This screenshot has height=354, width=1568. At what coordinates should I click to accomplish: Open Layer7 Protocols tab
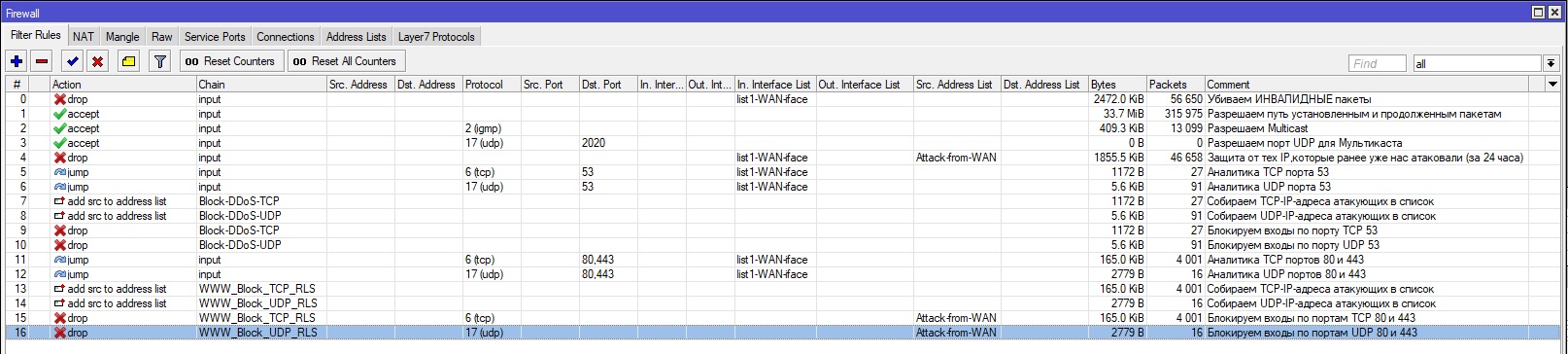pos(436,37)
